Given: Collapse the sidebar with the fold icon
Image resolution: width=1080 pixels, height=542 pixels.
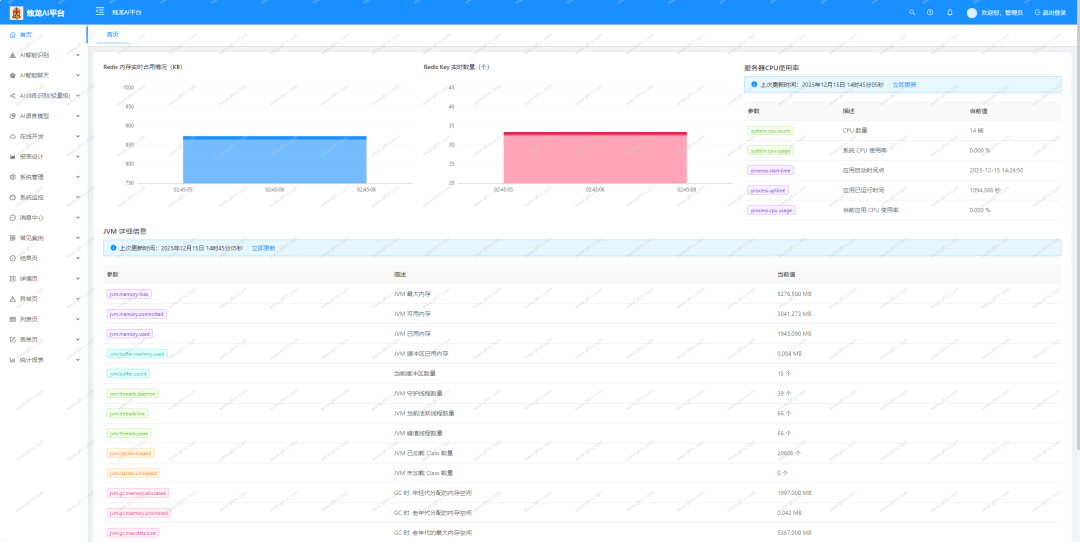Looking at the screenshot, I should (x=100, y=12).
